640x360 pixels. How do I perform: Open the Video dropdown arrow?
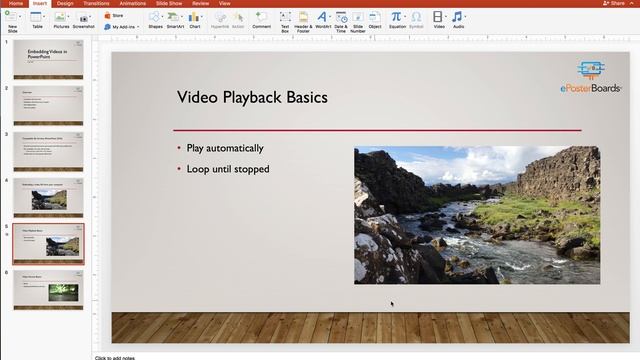tap(445, 17)
